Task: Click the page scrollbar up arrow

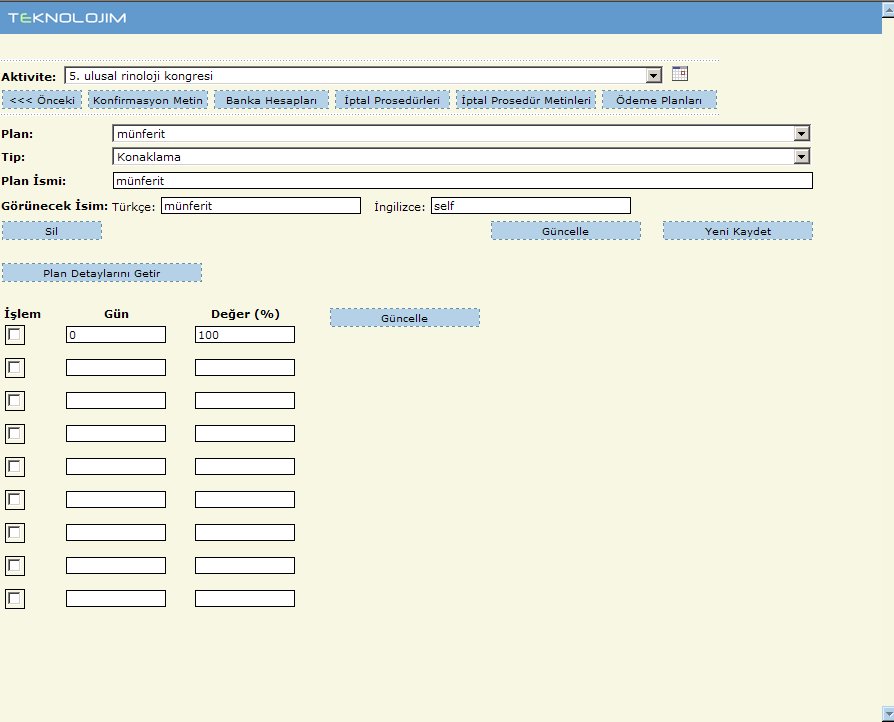Action: click(x=888, y=9)
